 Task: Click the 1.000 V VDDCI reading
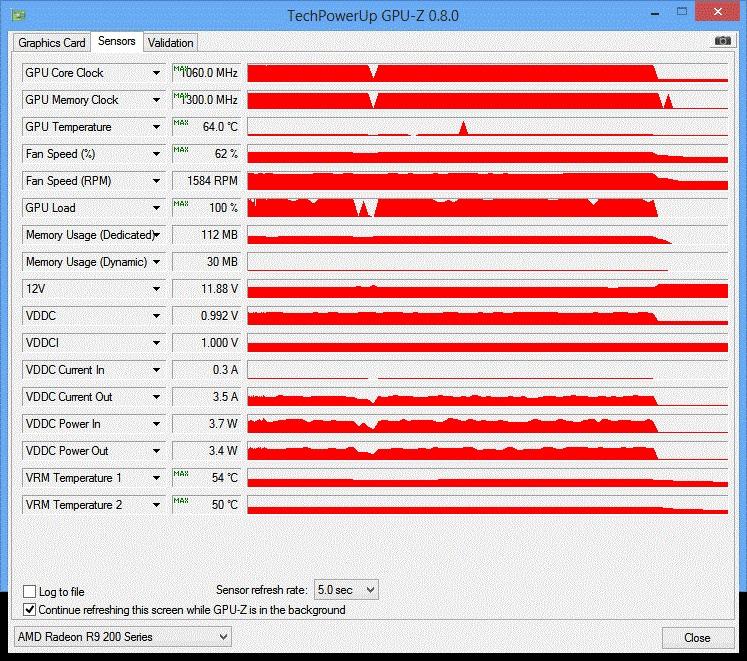point(206,343)
